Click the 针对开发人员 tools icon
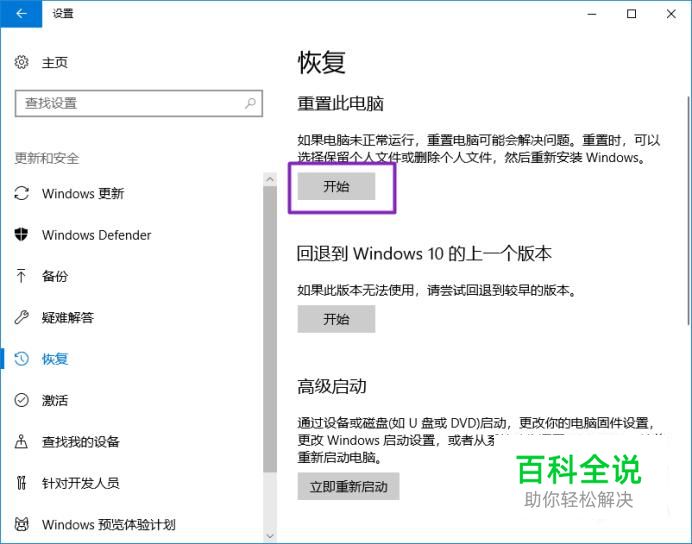692x544 pixels. click(21, 483)
